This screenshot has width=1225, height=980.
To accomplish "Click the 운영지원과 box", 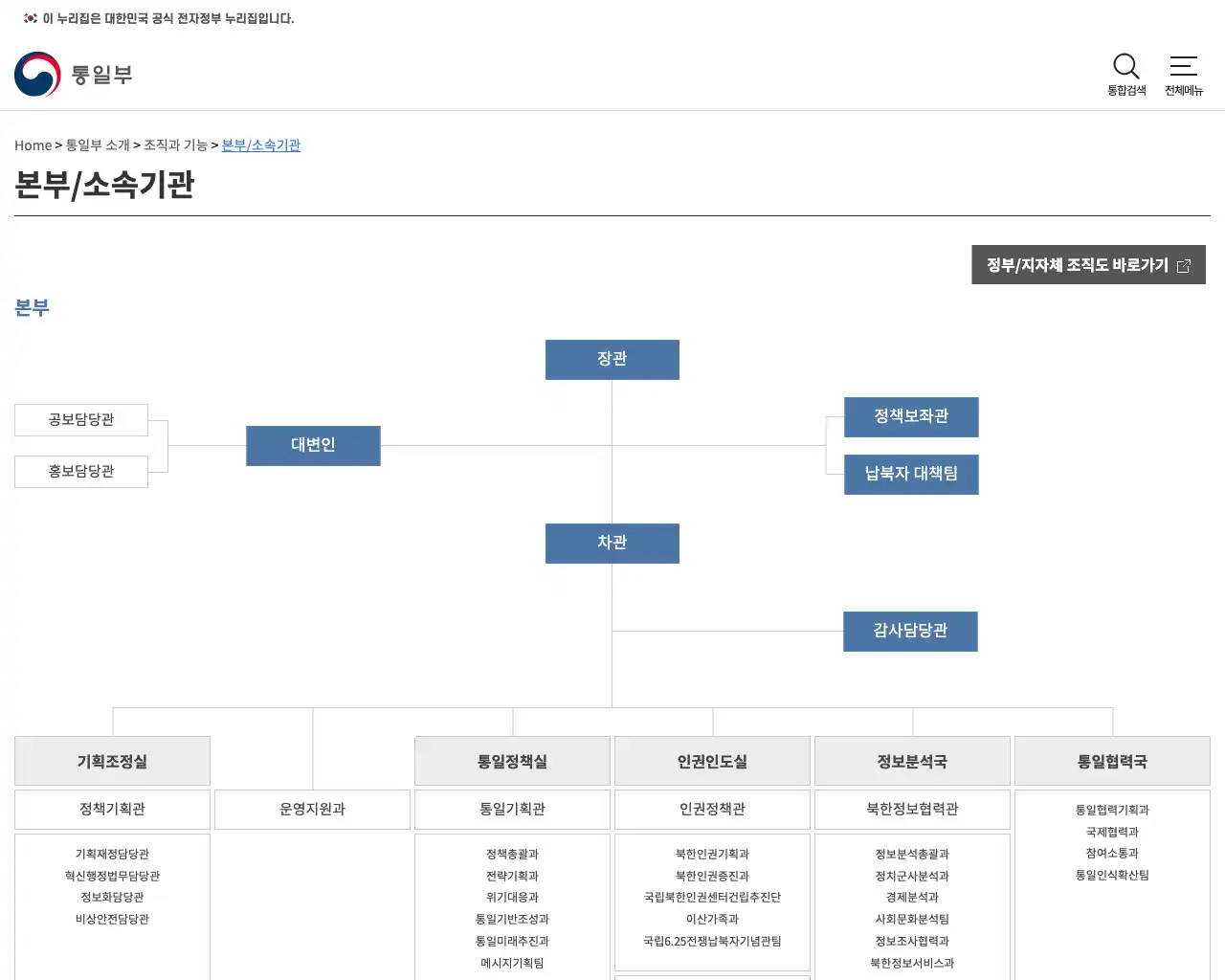I will pos(312,810).
